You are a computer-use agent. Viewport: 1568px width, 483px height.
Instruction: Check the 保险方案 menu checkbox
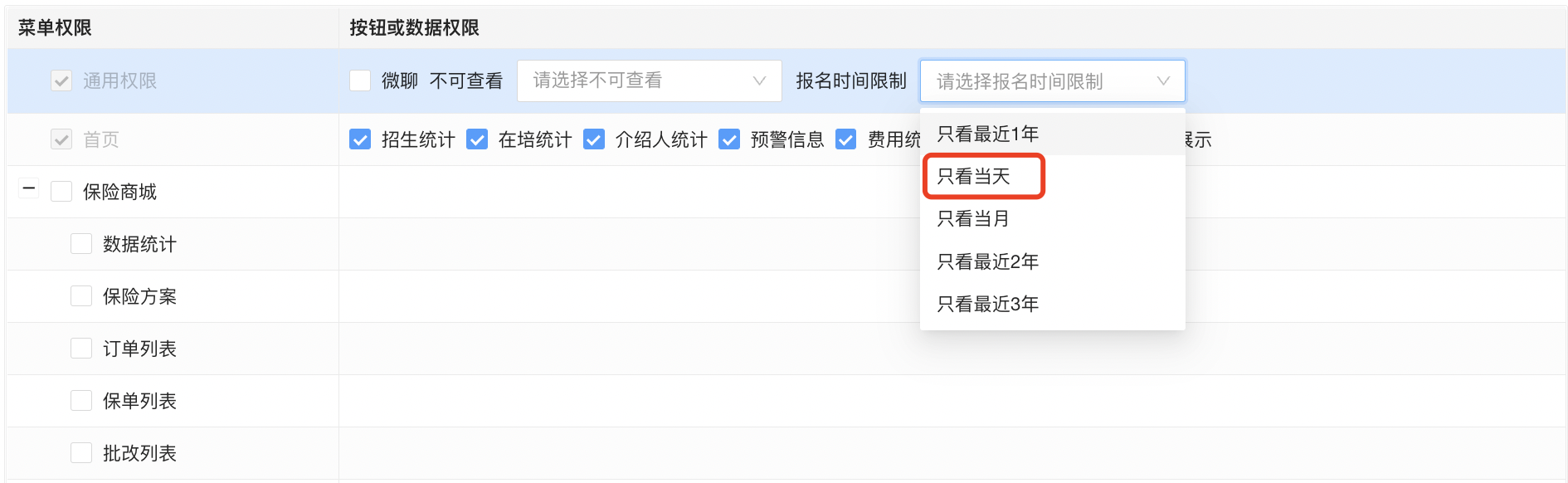(81, 296)
